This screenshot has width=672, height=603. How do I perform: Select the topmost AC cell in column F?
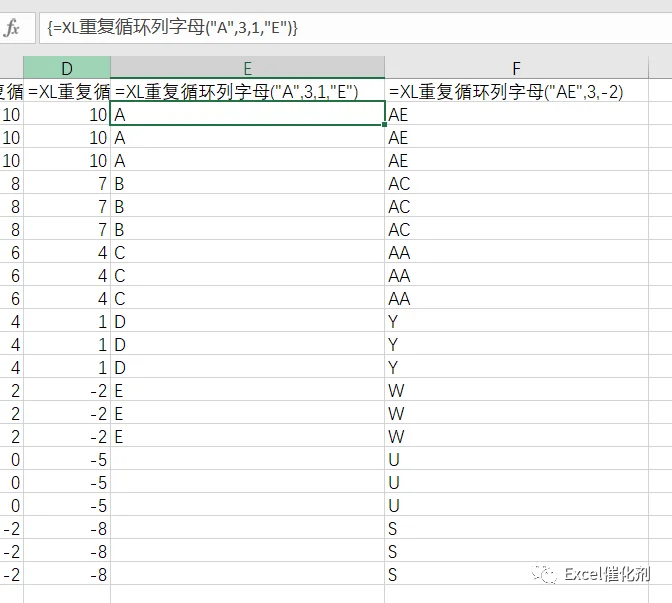click(x=516, y=183)
